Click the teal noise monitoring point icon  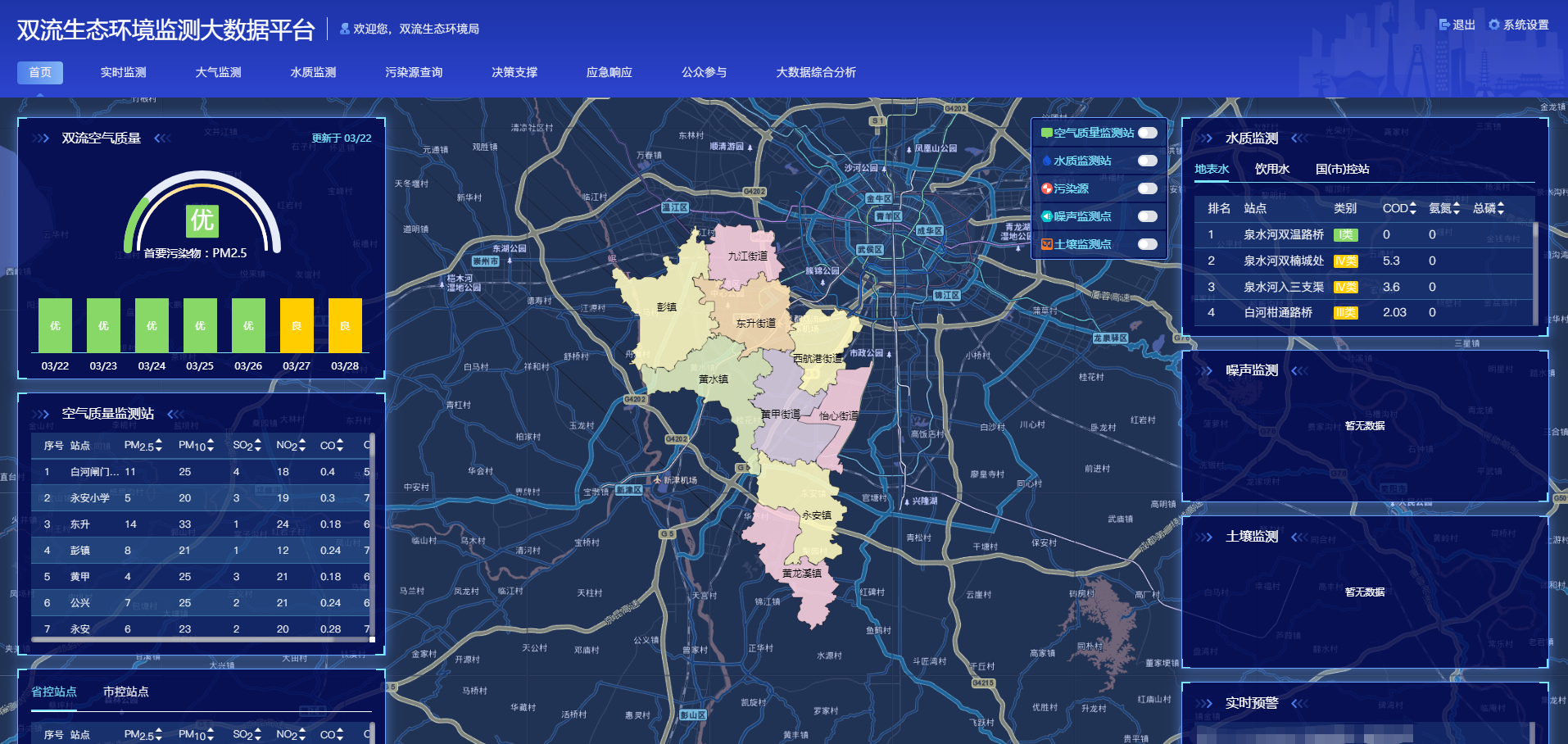(x=1046, y=216)
